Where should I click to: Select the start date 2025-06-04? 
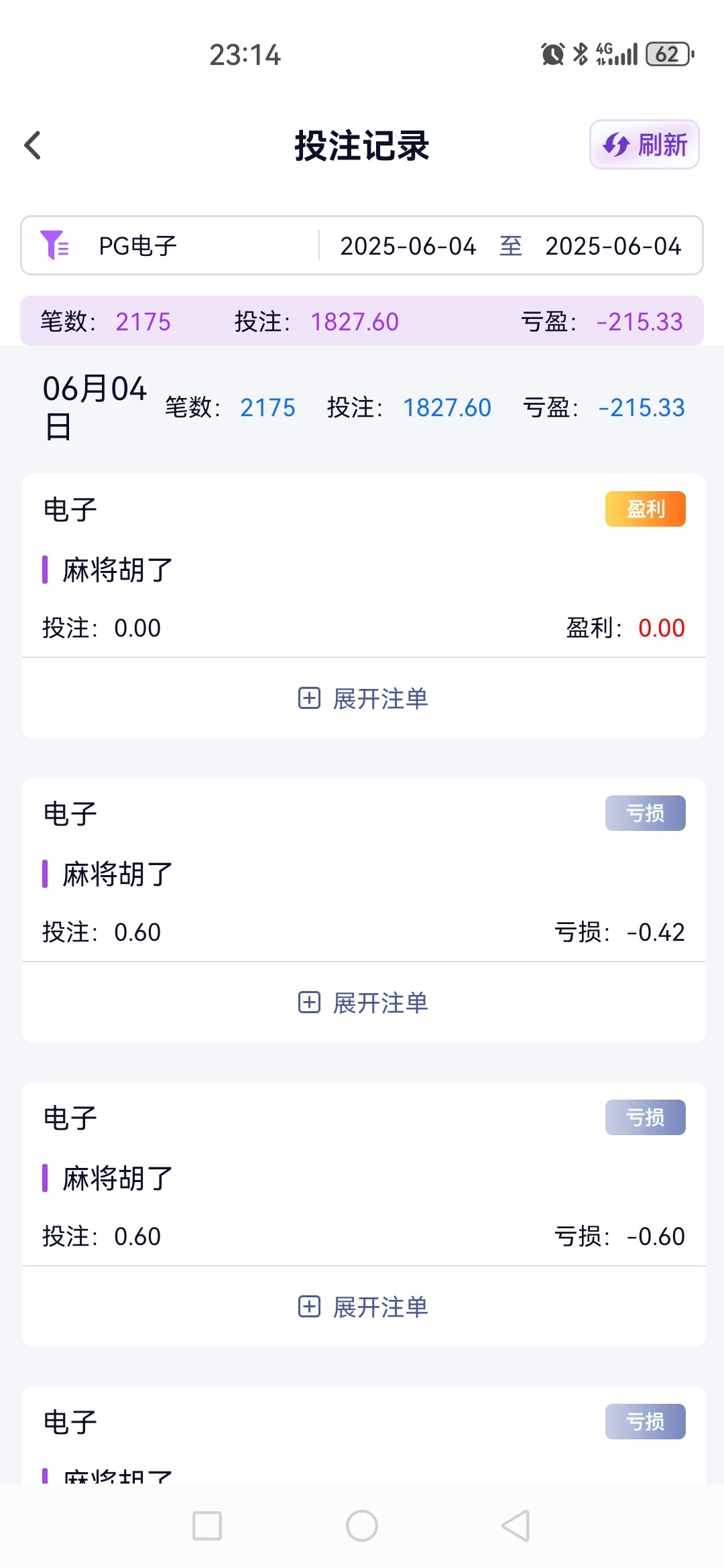[x=408, y=246]
